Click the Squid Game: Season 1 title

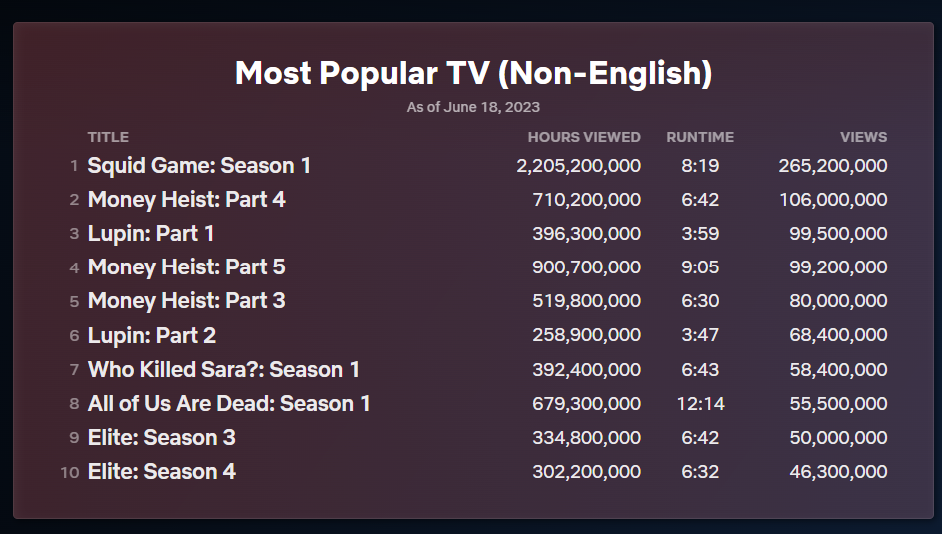pyautogui.click(x=199, y=166)
